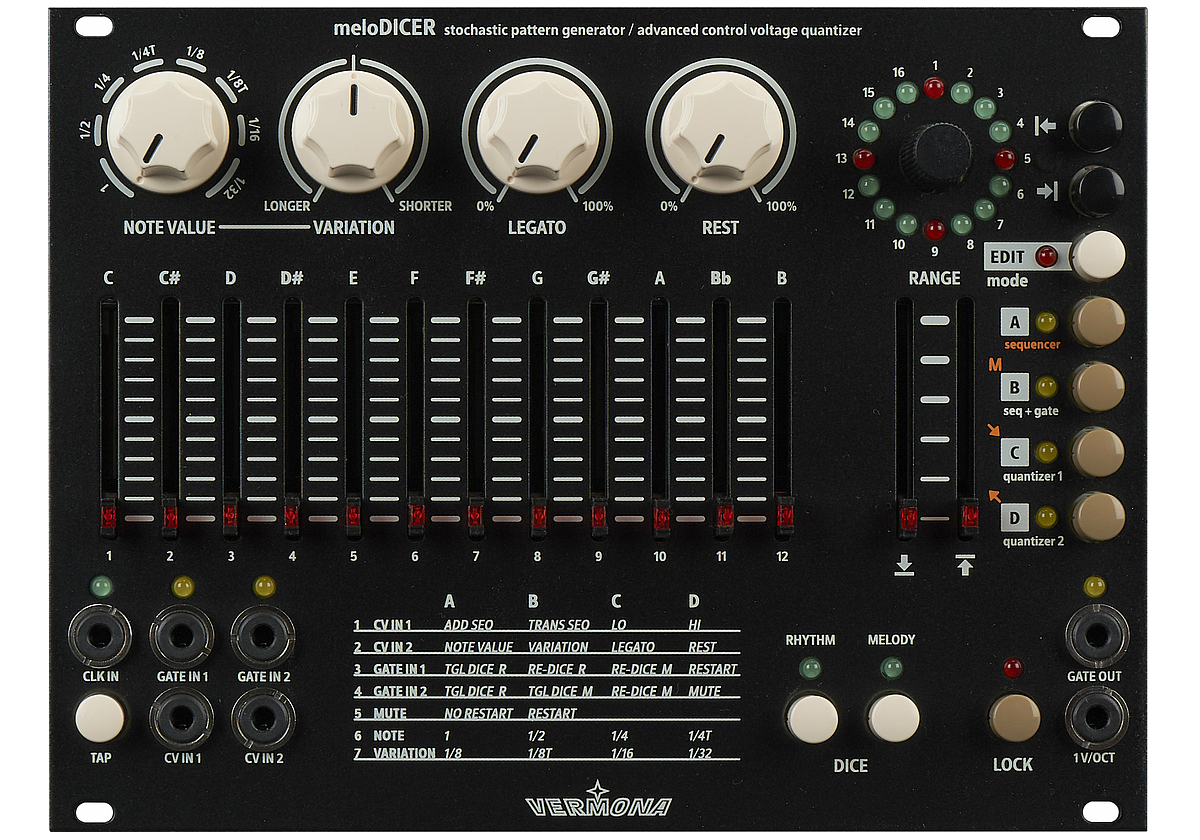The width and height of the screenshot is (1200, 840).
Task: Toggle EDIT mode with the white button
Action: (x=1098, y=255)
